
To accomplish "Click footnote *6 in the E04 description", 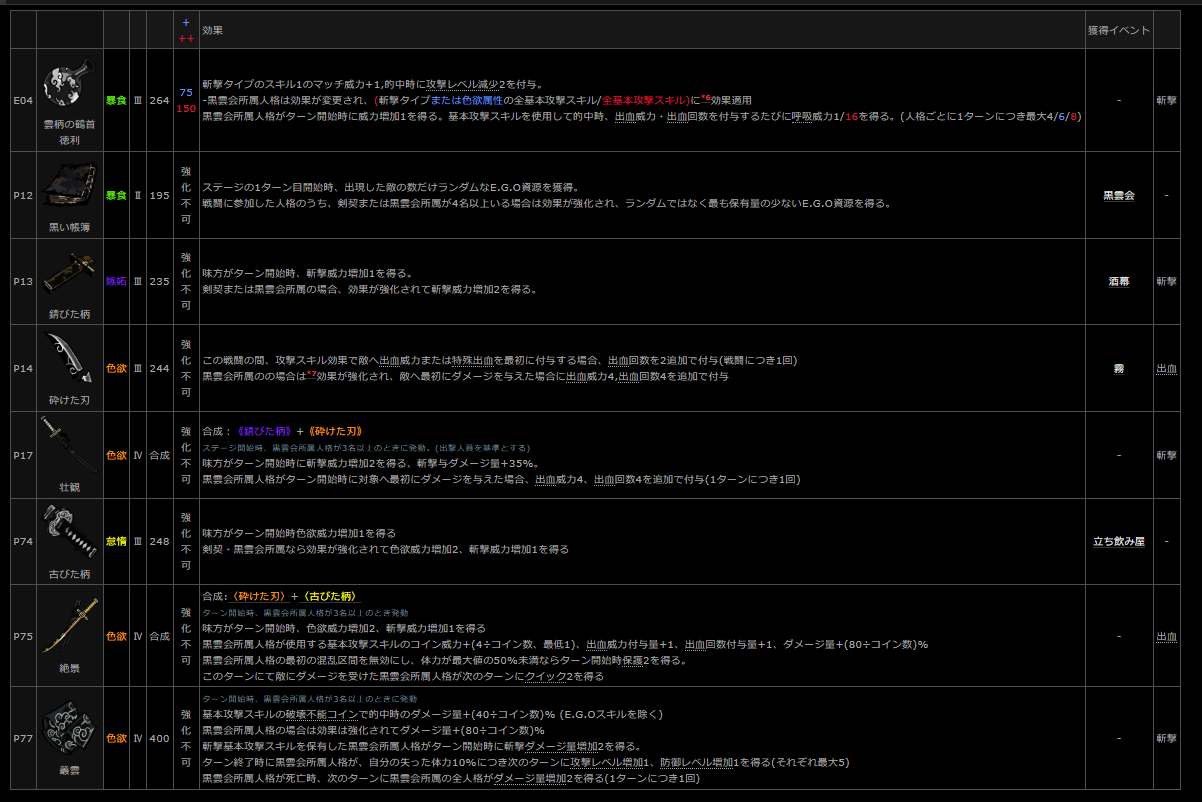I will tap(703, 98).
